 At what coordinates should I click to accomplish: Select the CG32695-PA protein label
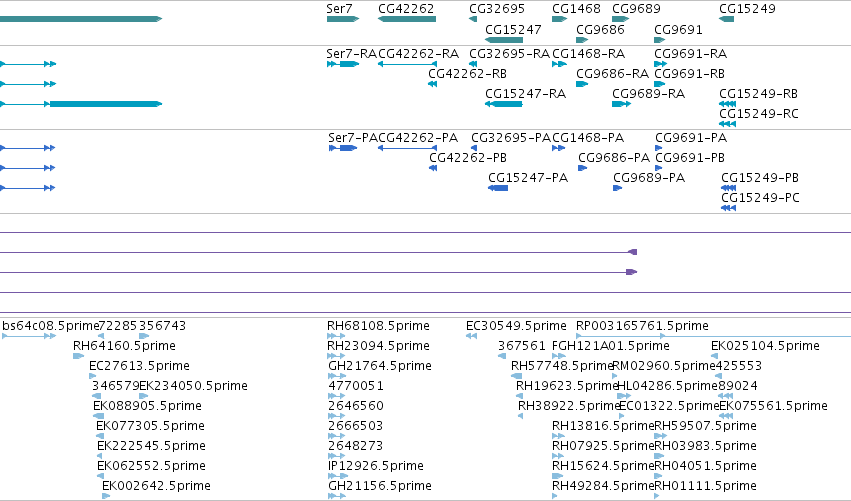pos(511,138)
